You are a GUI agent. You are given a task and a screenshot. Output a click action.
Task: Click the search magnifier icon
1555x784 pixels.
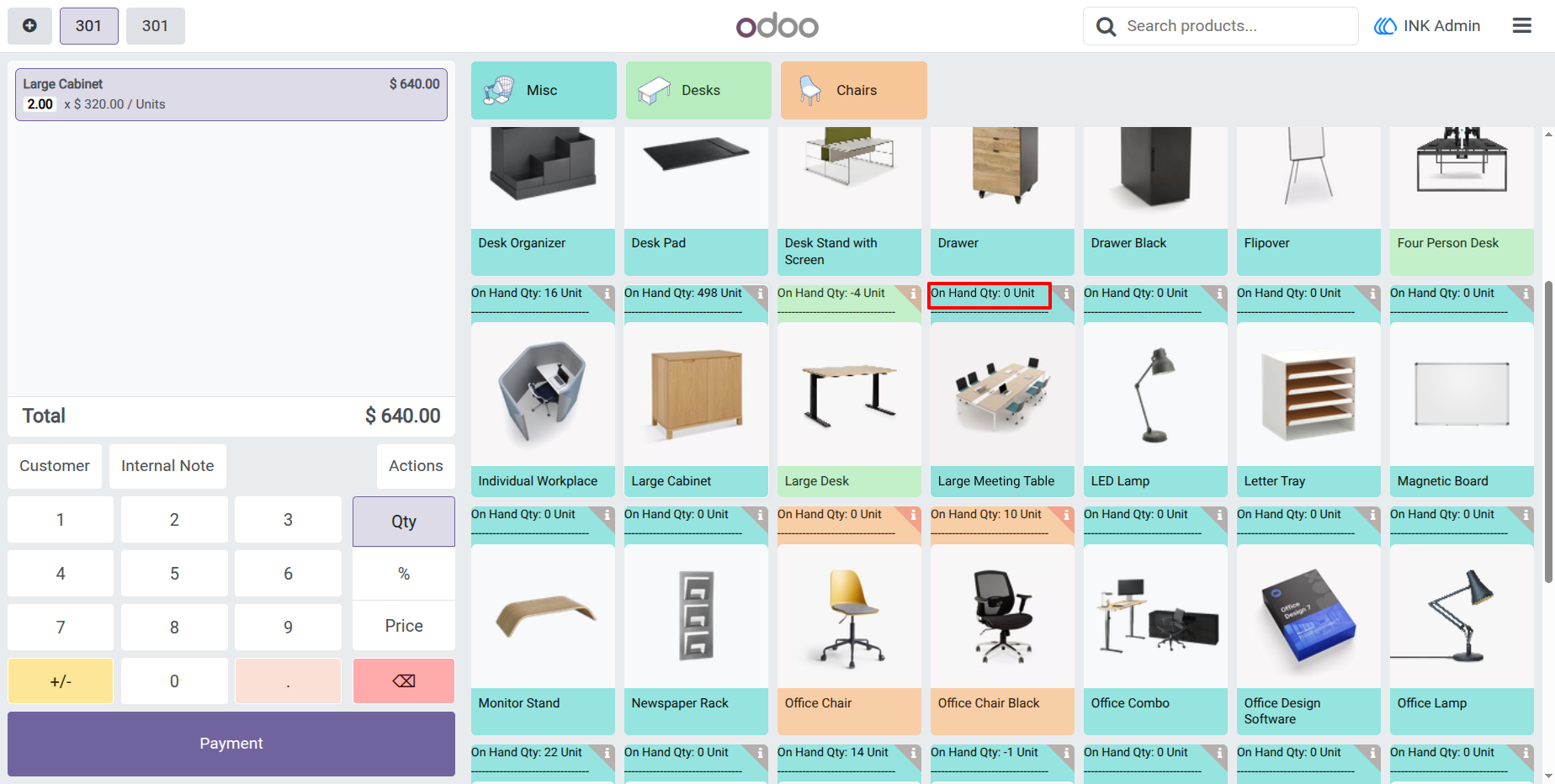tap(1106, 27)
